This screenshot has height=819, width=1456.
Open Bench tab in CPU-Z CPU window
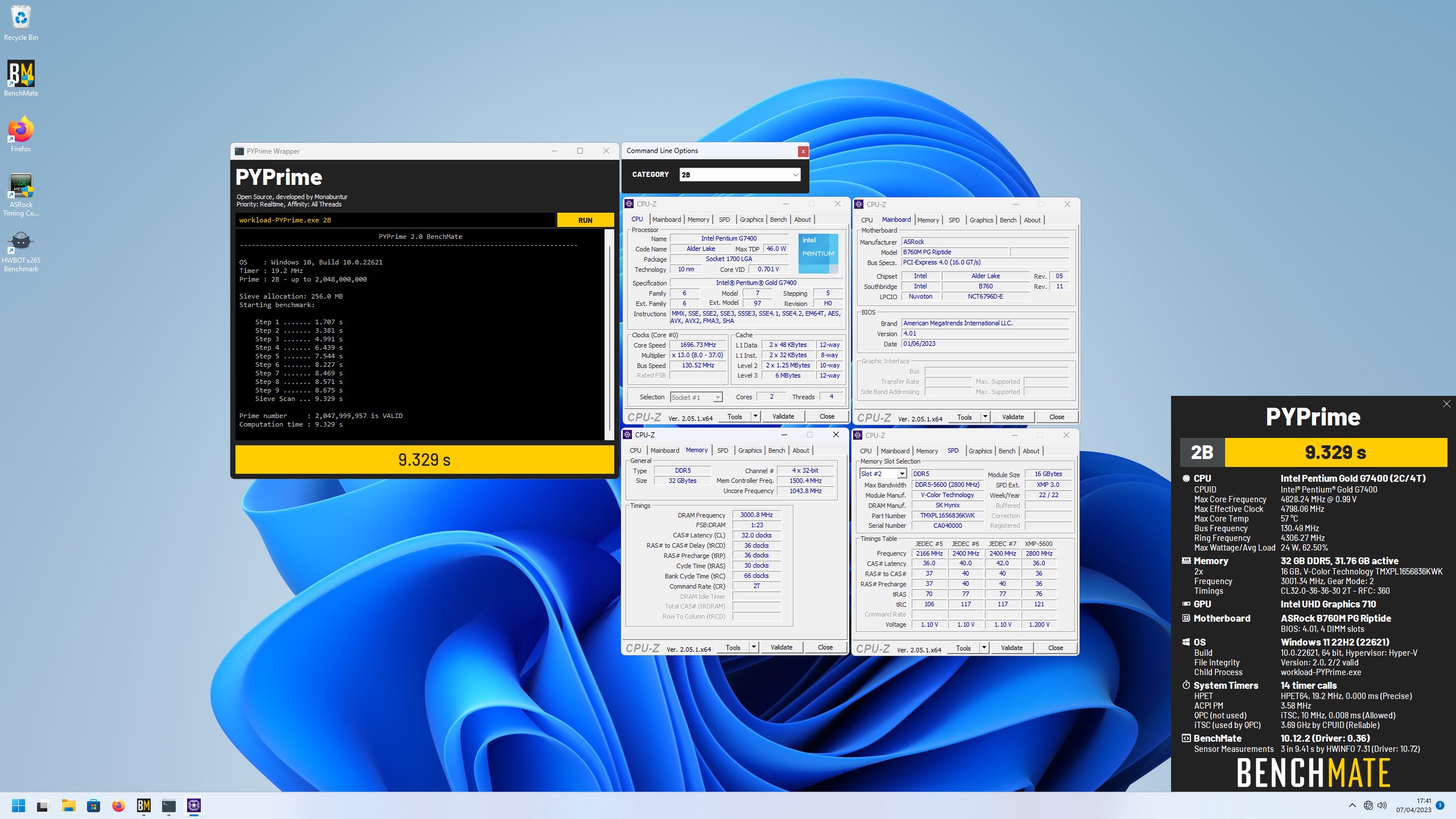coord(778,220)
